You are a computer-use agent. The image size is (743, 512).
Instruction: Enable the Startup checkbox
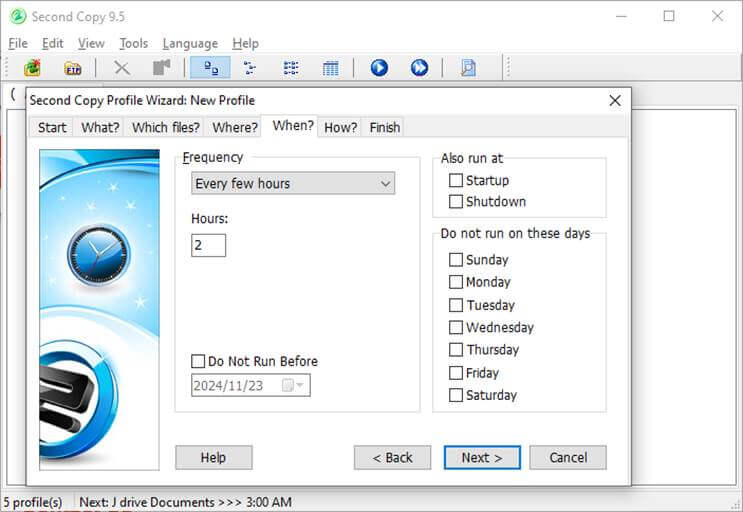(456, 180)
